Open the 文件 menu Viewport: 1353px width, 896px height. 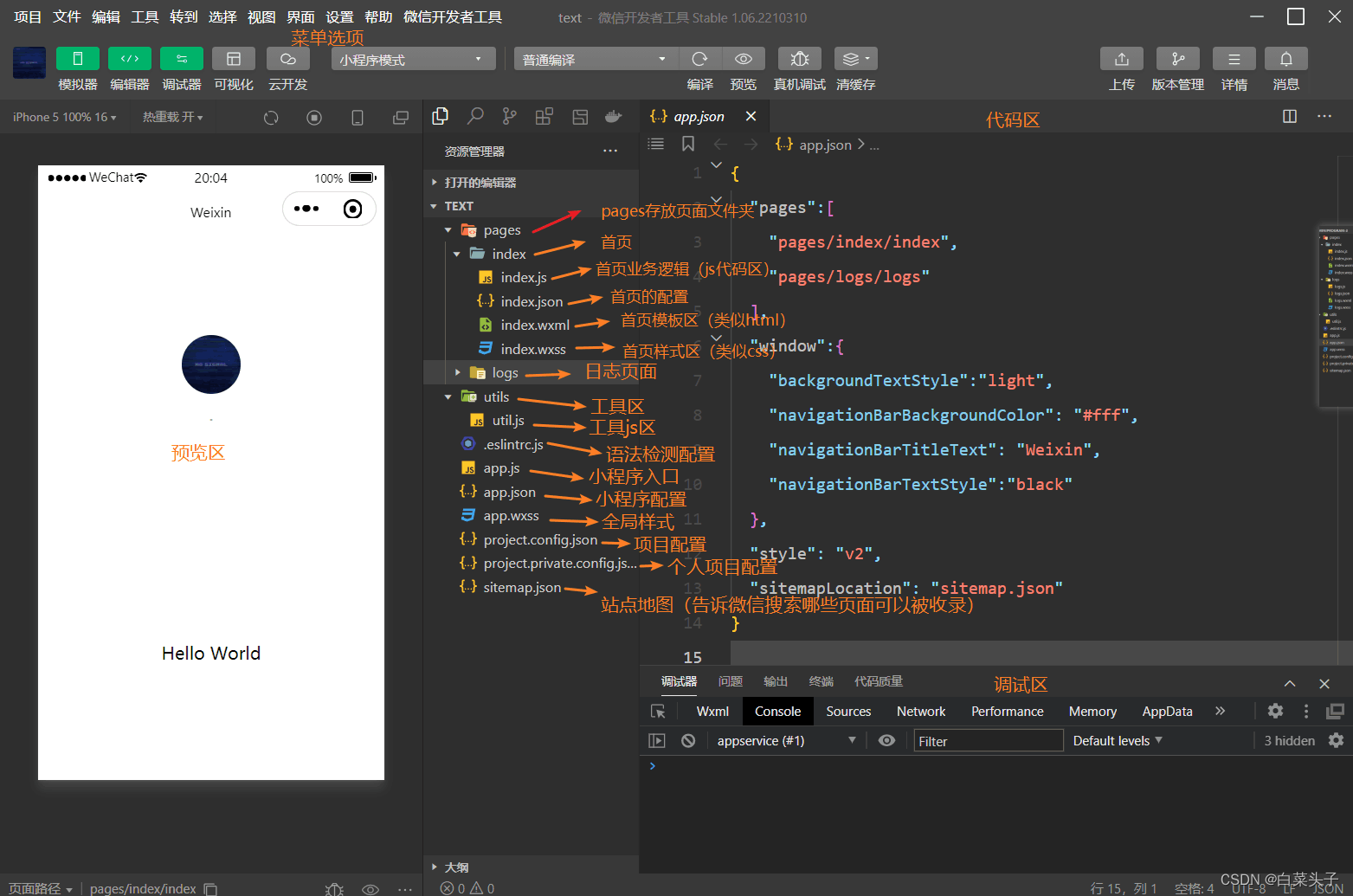67,17
